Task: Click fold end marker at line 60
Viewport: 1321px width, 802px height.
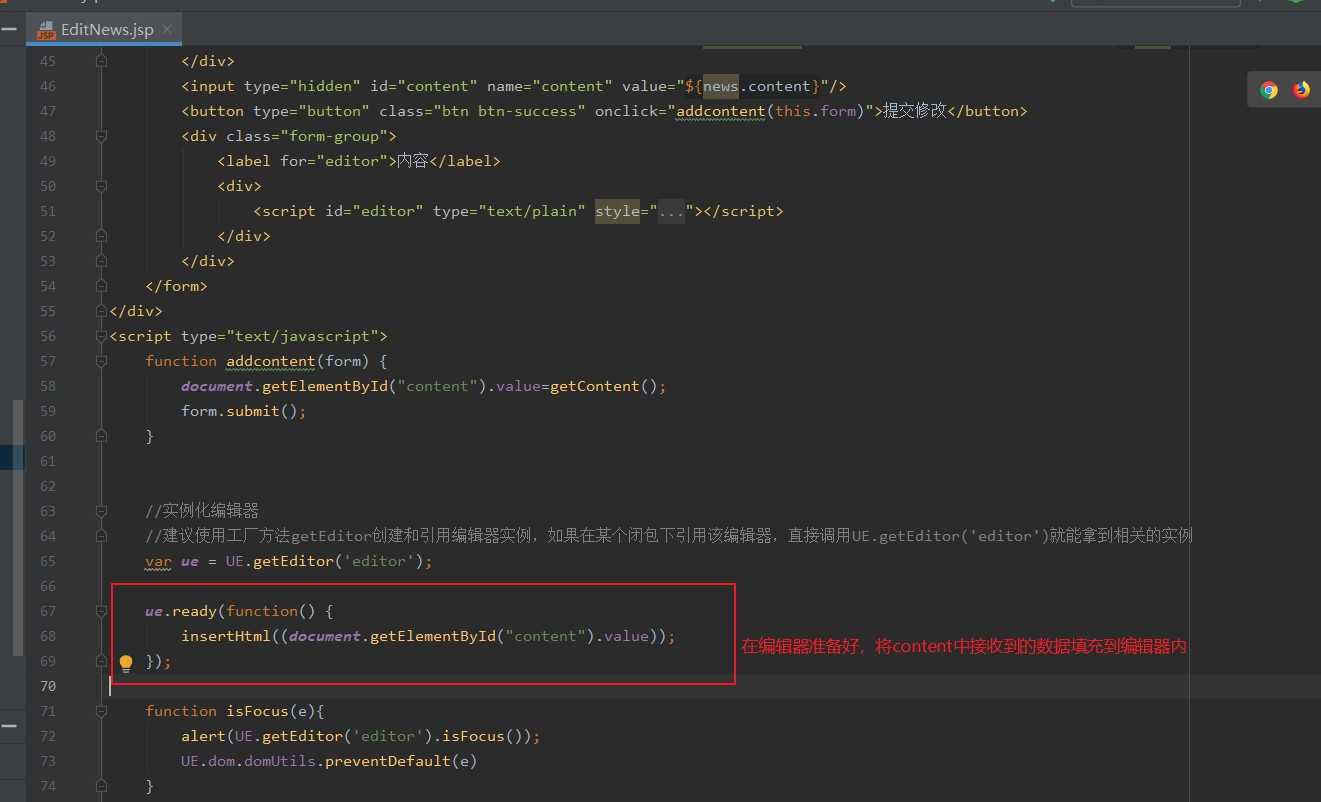Action: click(x=101, y=436)
